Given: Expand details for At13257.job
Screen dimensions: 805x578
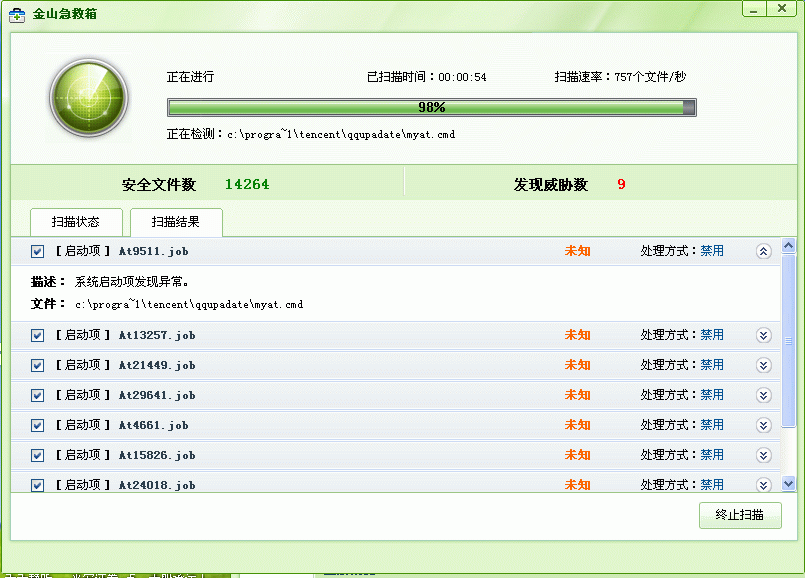Looking at the screenshot, I should click(x=763, y=336).
